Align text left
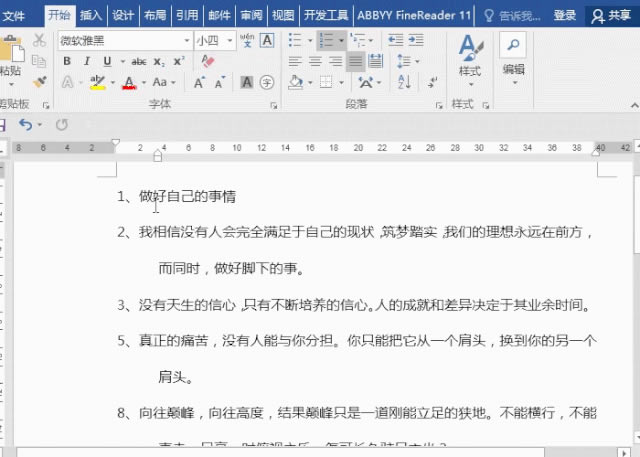This screenshot has width=640, height=457. coord(295,62)
